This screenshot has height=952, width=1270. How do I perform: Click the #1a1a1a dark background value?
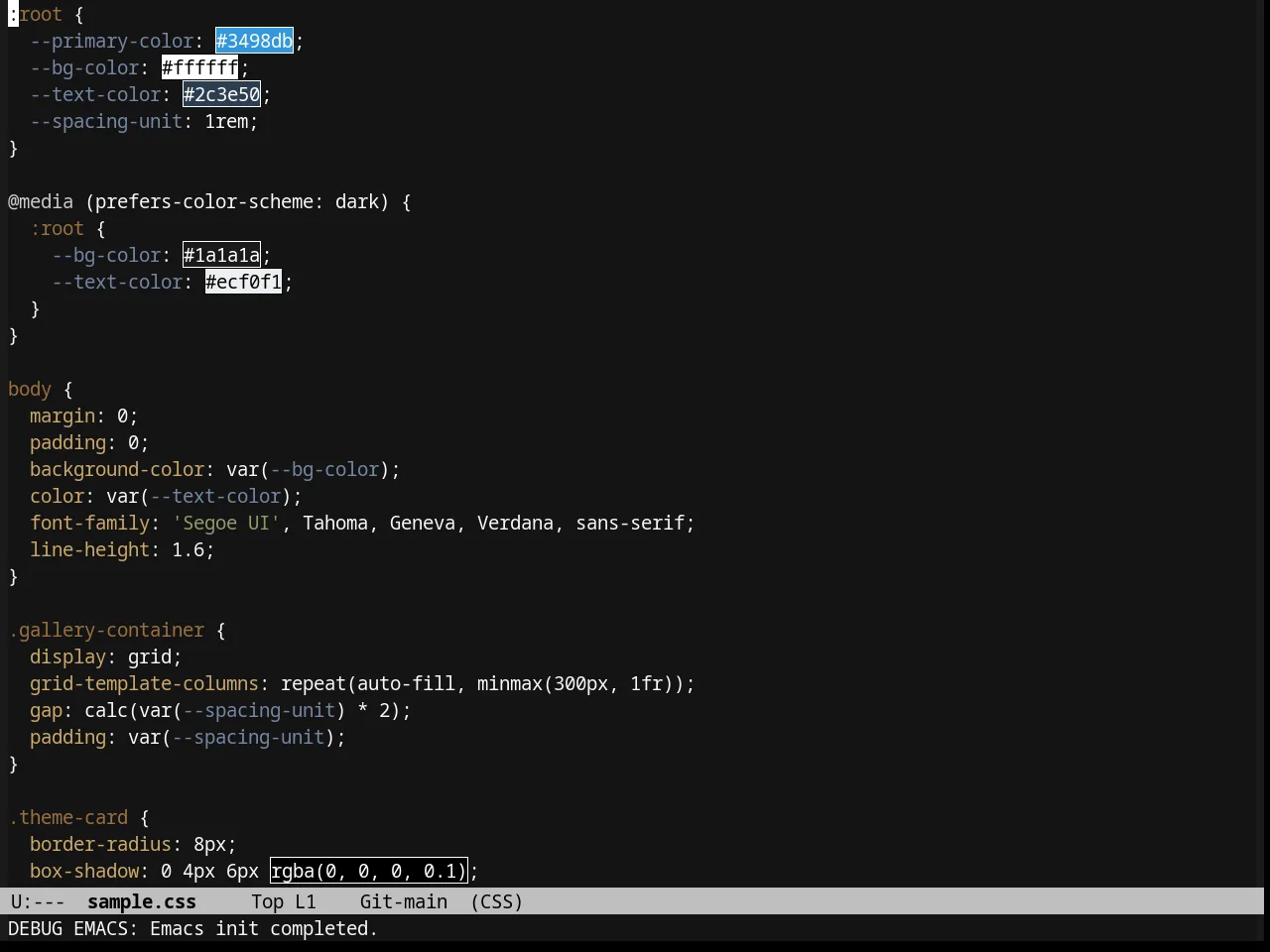point(222,255)
